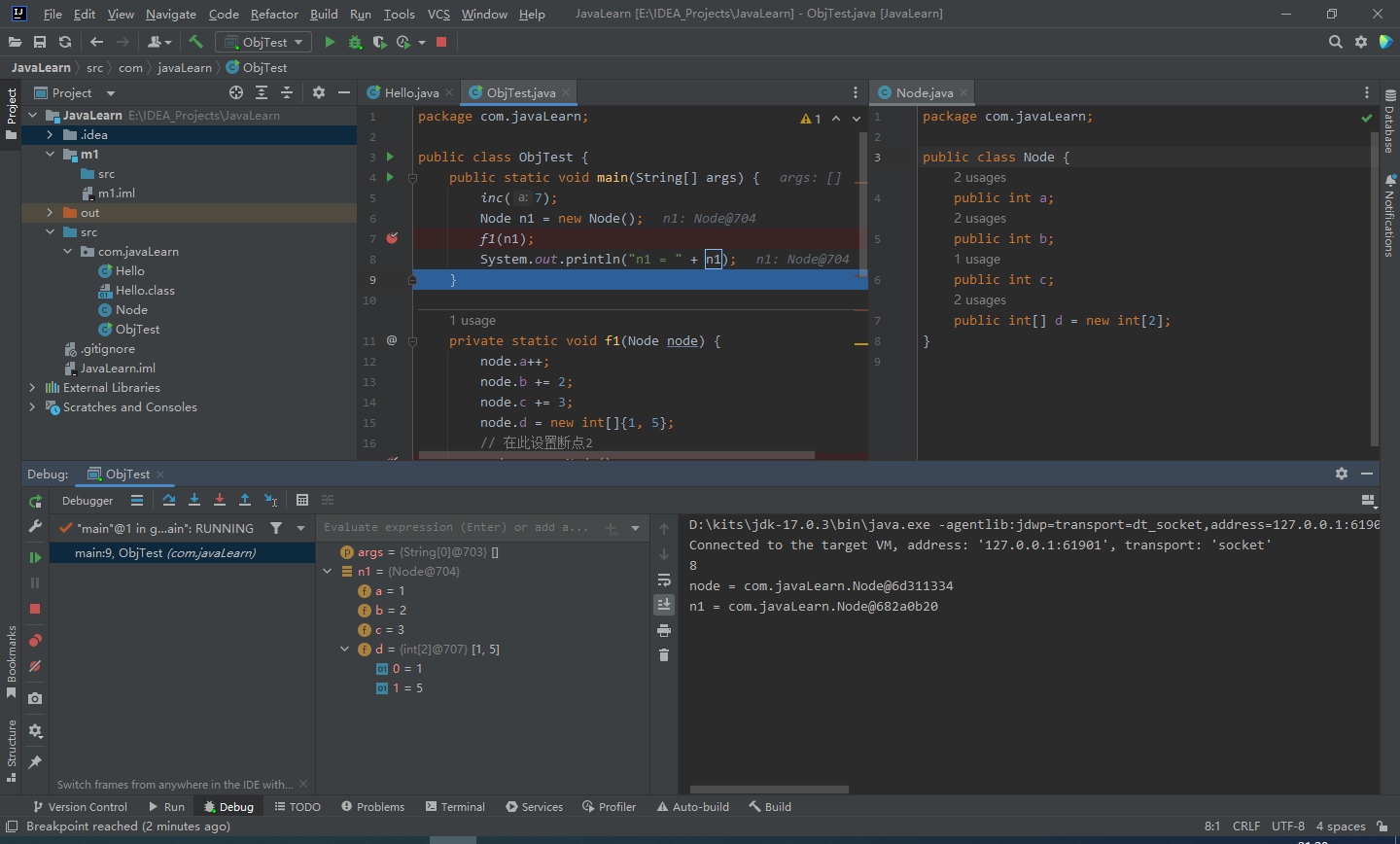Click the UTF-8 encoding status
Image resolution: width=1400 pixels, height=844 pixels.
click(x=1288, y=826)
